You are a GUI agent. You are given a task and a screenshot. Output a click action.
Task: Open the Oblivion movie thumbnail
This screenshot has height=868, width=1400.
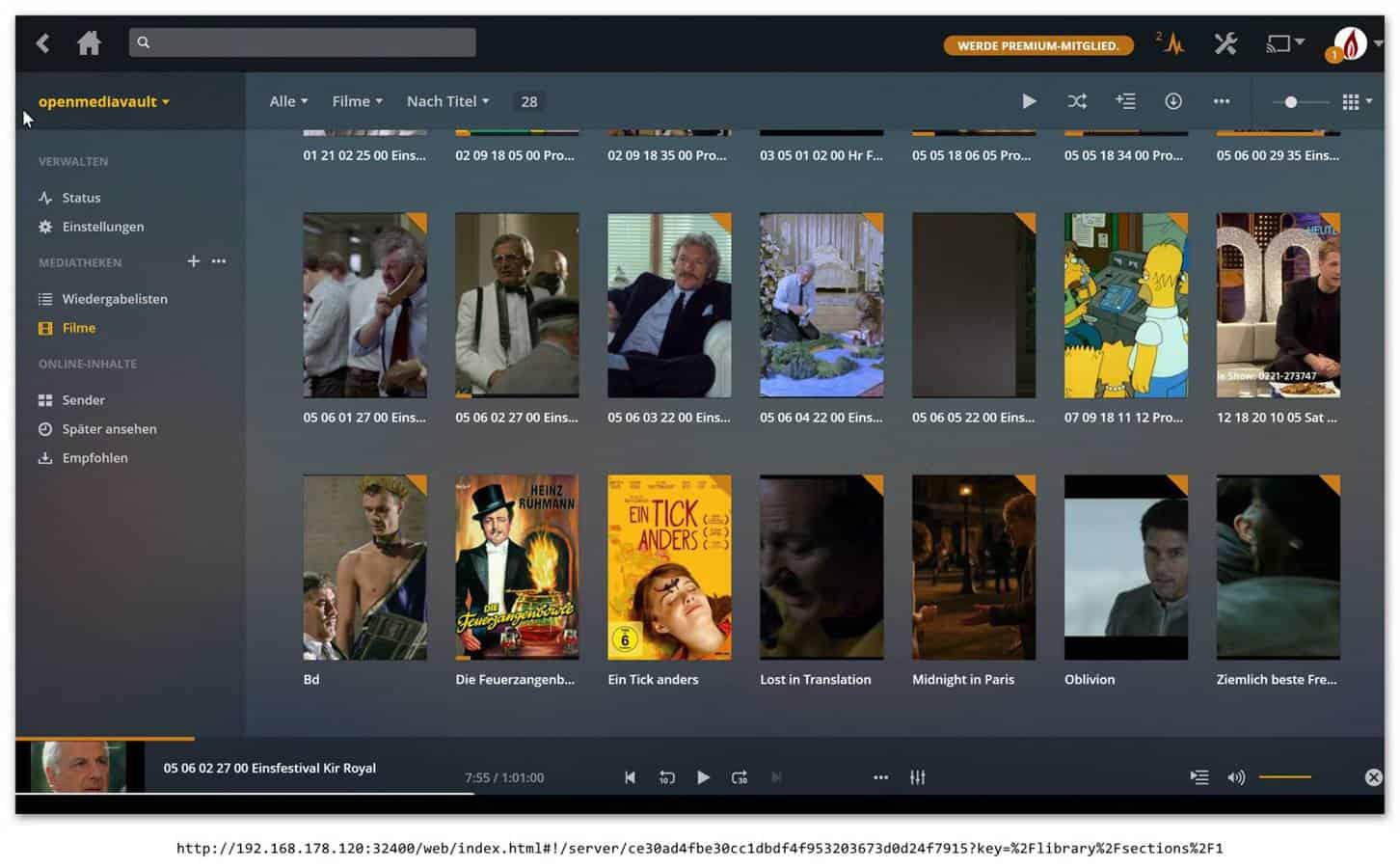(x=1125, y=567)
